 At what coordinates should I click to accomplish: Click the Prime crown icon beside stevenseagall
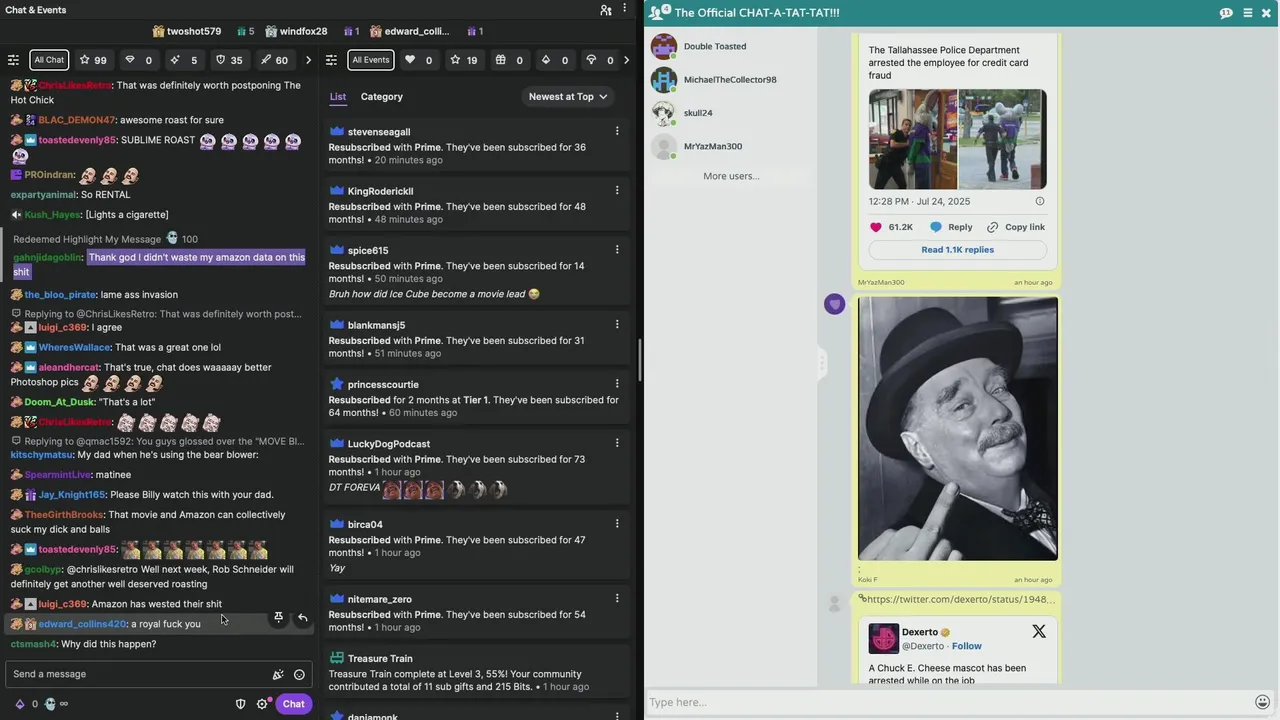point(337,131)
